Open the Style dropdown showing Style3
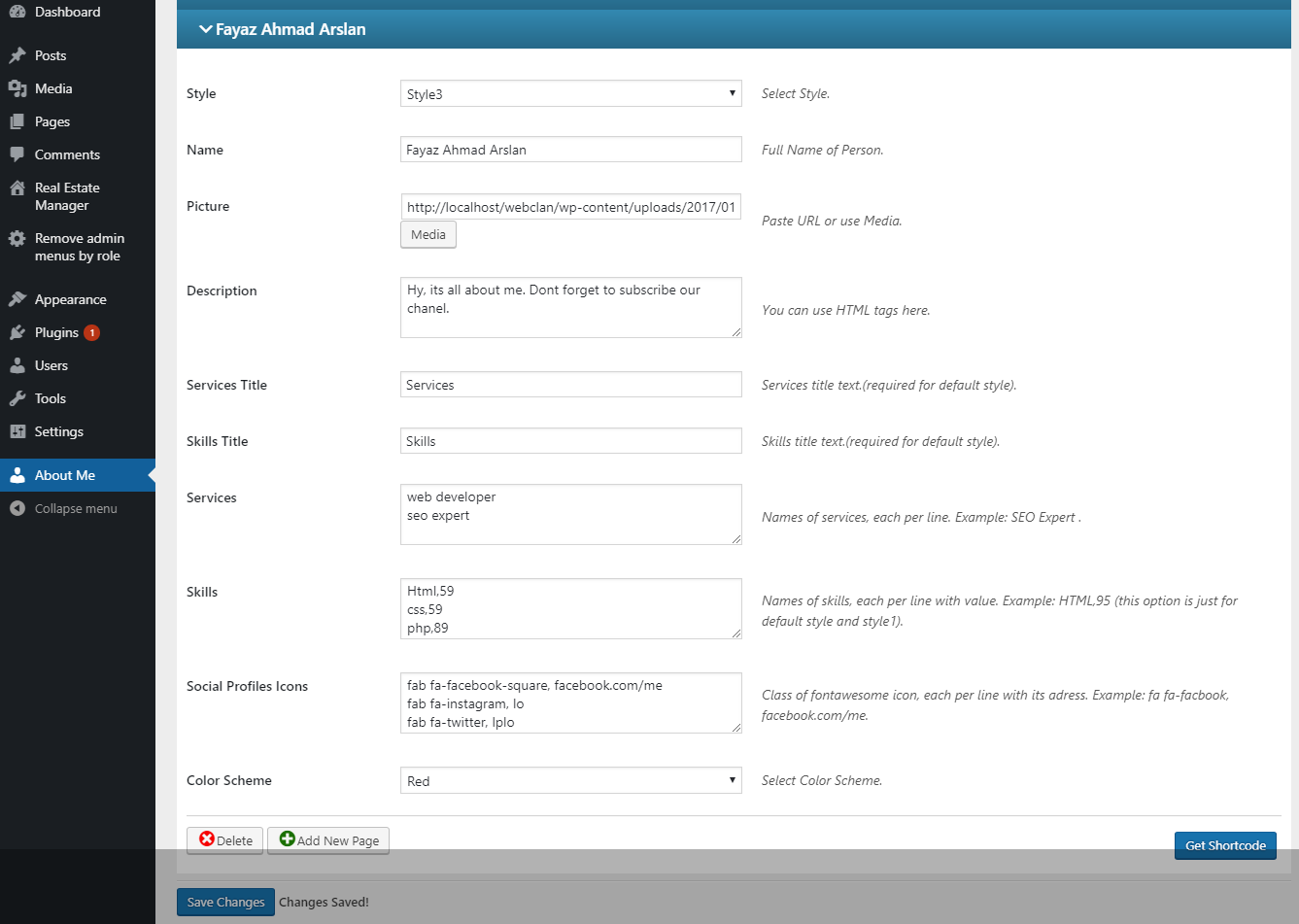The image size is (1299, 924). [x=571, y=93]
